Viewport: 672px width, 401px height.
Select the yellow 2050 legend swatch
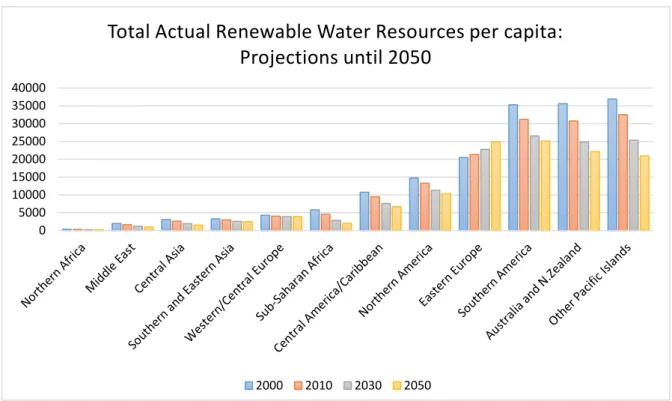pyautogui.click(x=397, y=386)
